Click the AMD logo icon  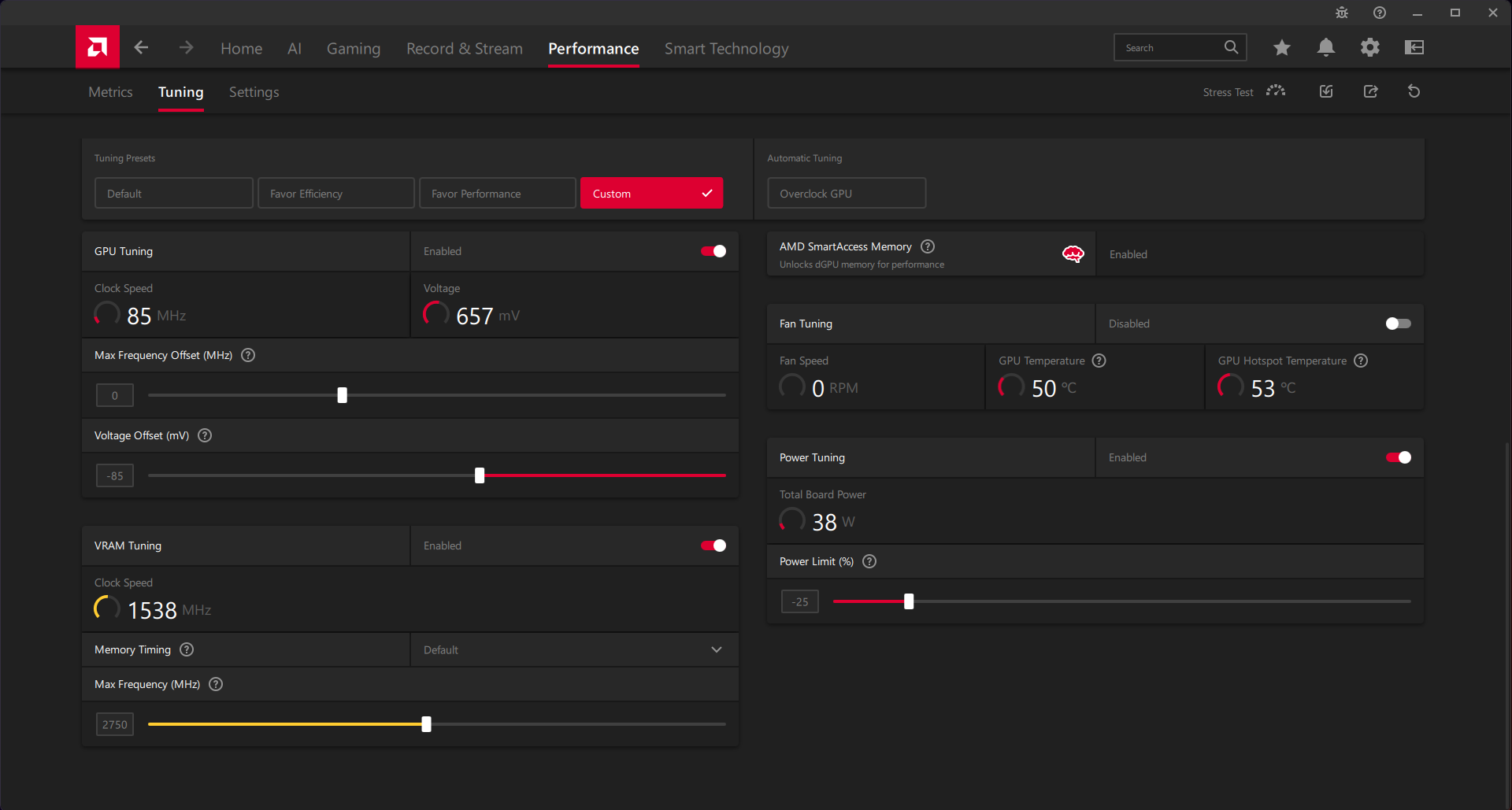tap(98, 47)
